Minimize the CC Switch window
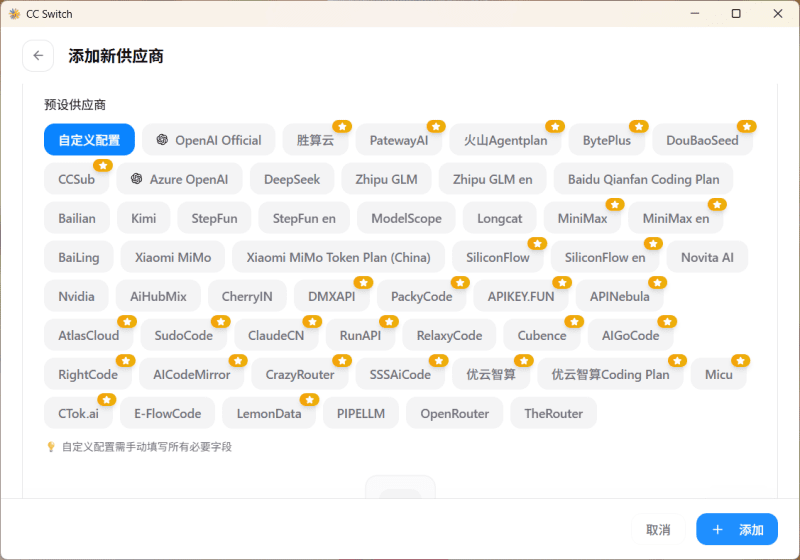This screenshot has height=560, width=800. pos(694,14)
